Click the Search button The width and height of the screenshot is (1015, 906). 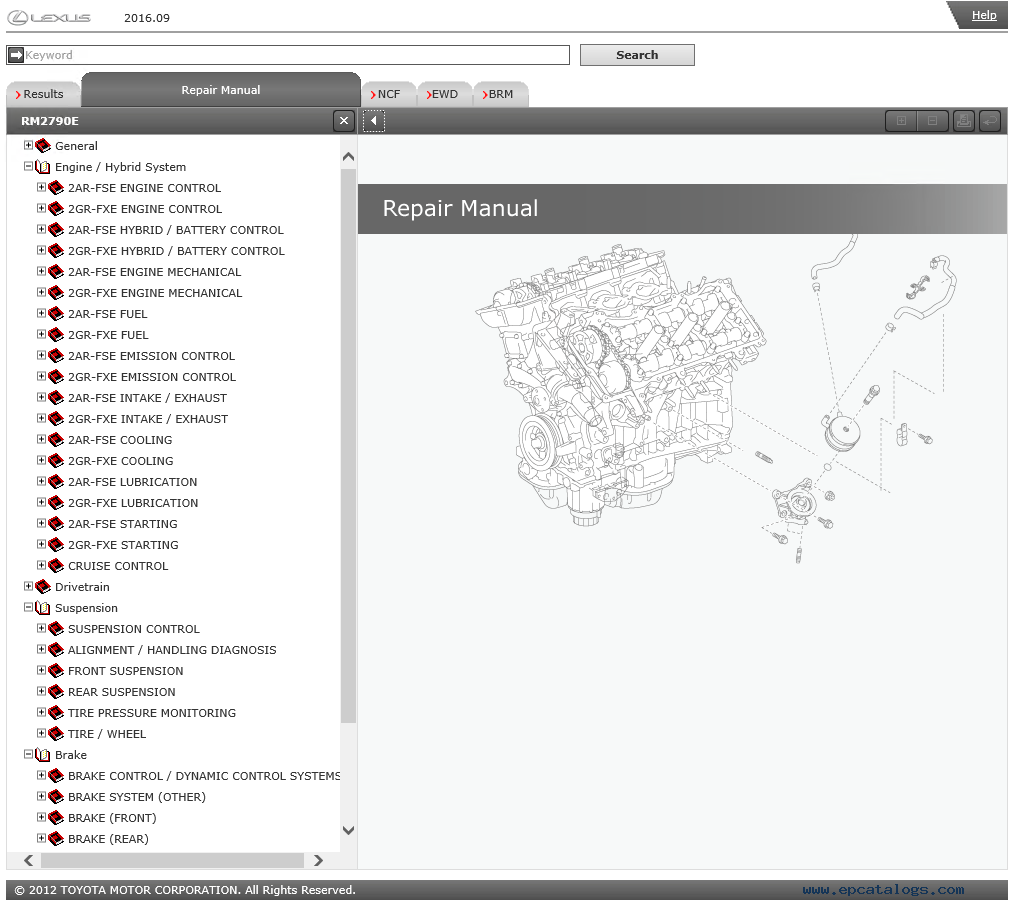(637, 55)
